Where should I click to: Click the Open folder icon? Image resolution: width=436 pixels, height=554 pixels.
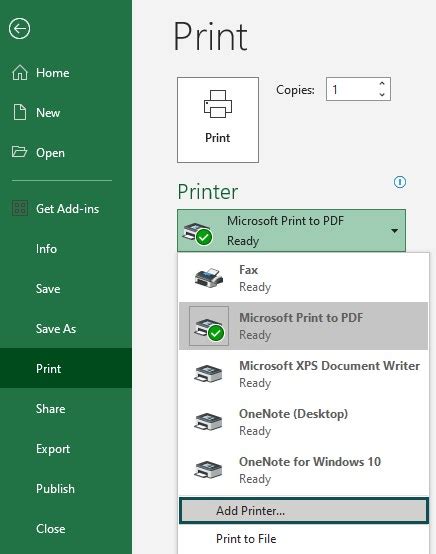coord(19,152)
